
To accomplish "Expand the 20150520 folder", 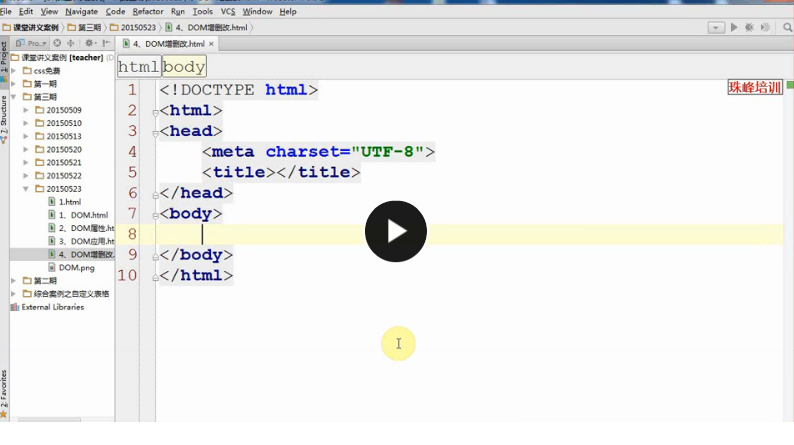I will [26, 149].
